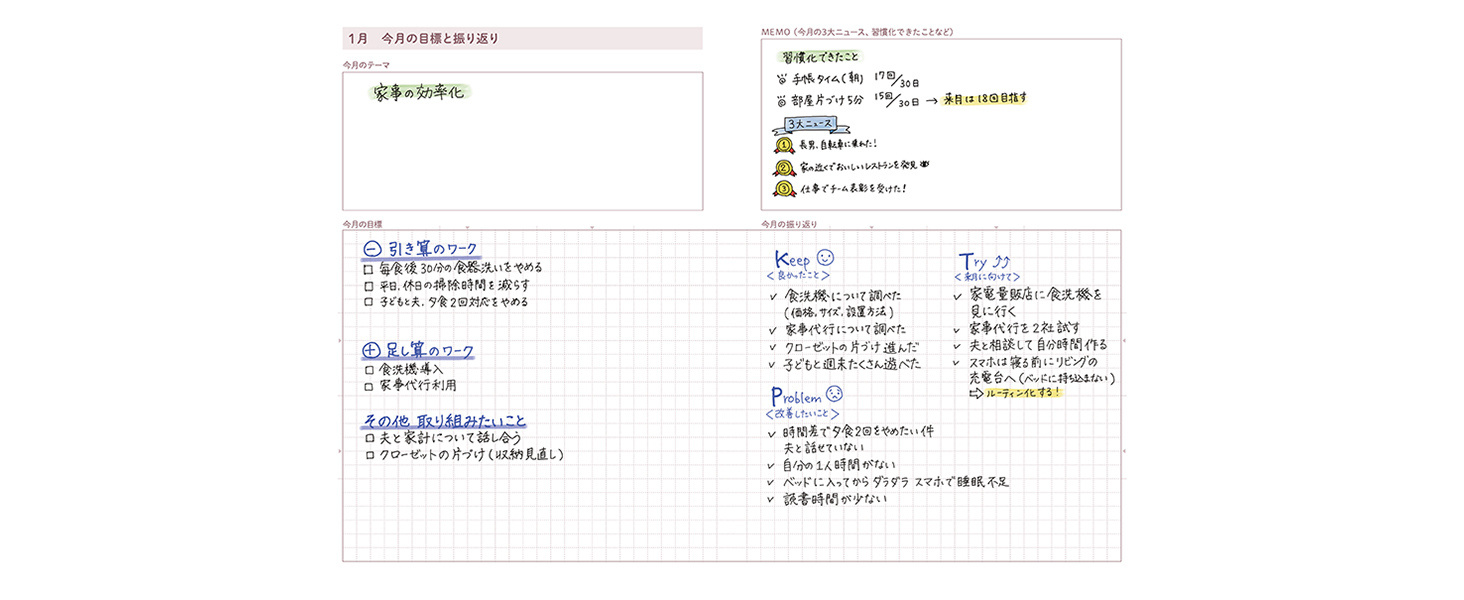The height and width of the screenshot is (600, 1464).
Task: Check the 食洗機導入 checkbox
Action: tap(369, 370)
